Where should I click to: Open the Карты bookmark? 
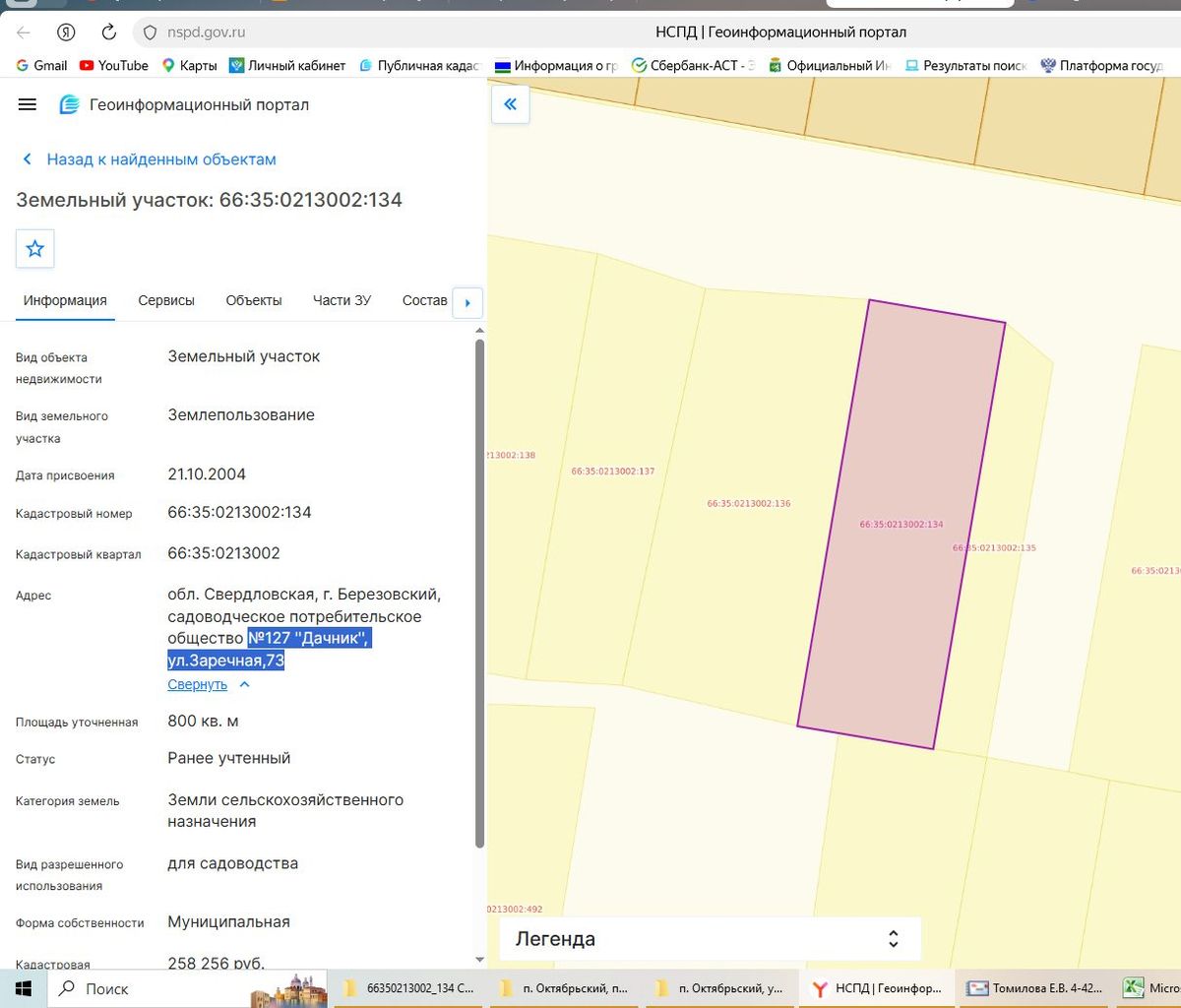pyautogui.click(x=189, y=66)
